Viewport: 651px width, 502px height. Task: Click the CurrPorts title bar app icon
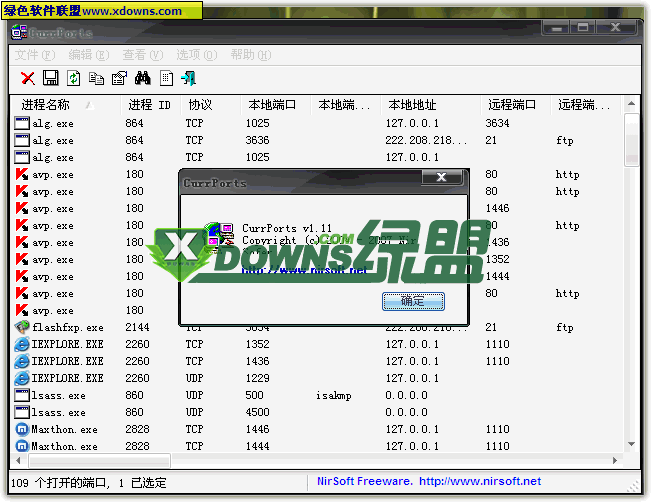click(19, 32)
